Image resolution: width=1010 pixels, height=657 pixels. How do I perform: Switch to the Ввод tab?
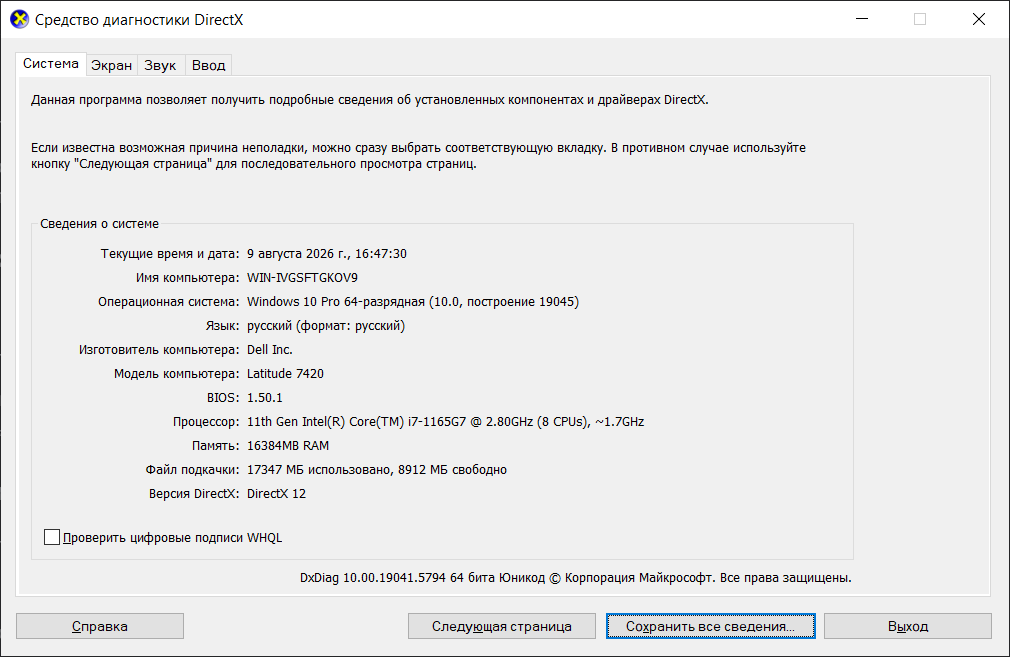(x=209, y=65)
